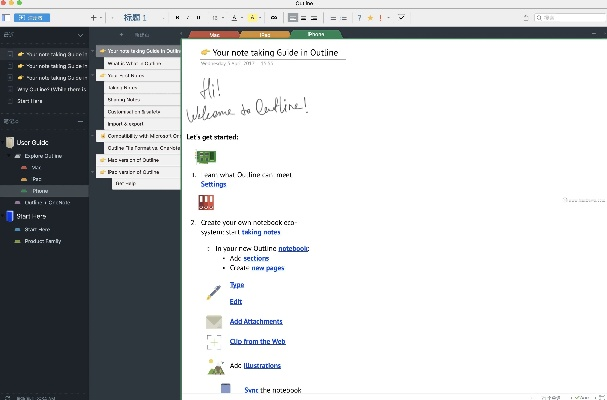Collapse the notebooks panel minus button
Viewport: 607px width, 400px height.
coord(81,122)
